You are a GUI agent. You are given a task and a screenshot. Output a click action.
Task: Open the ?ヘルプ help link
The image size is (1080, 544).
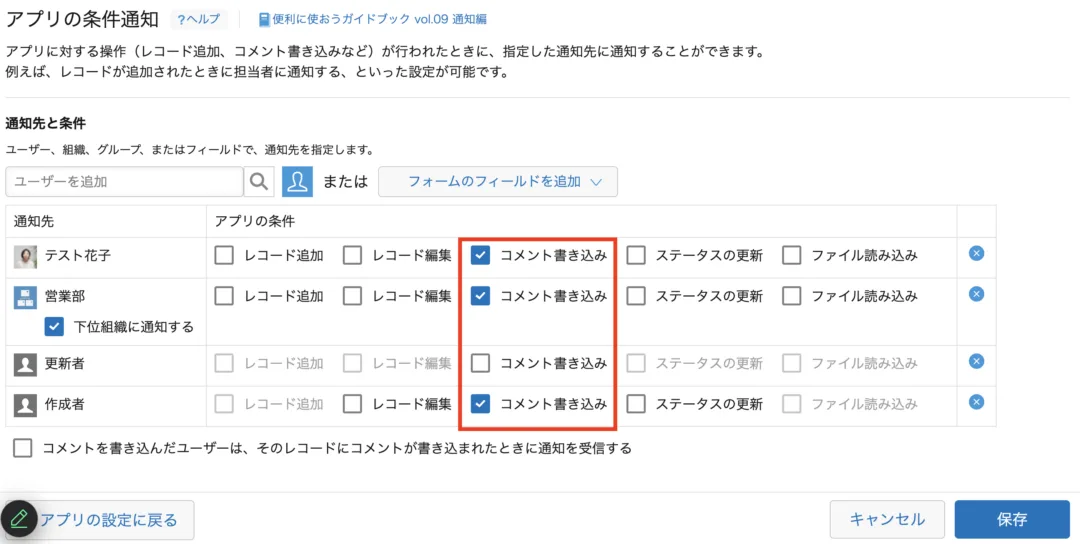(x=198, y=19)
